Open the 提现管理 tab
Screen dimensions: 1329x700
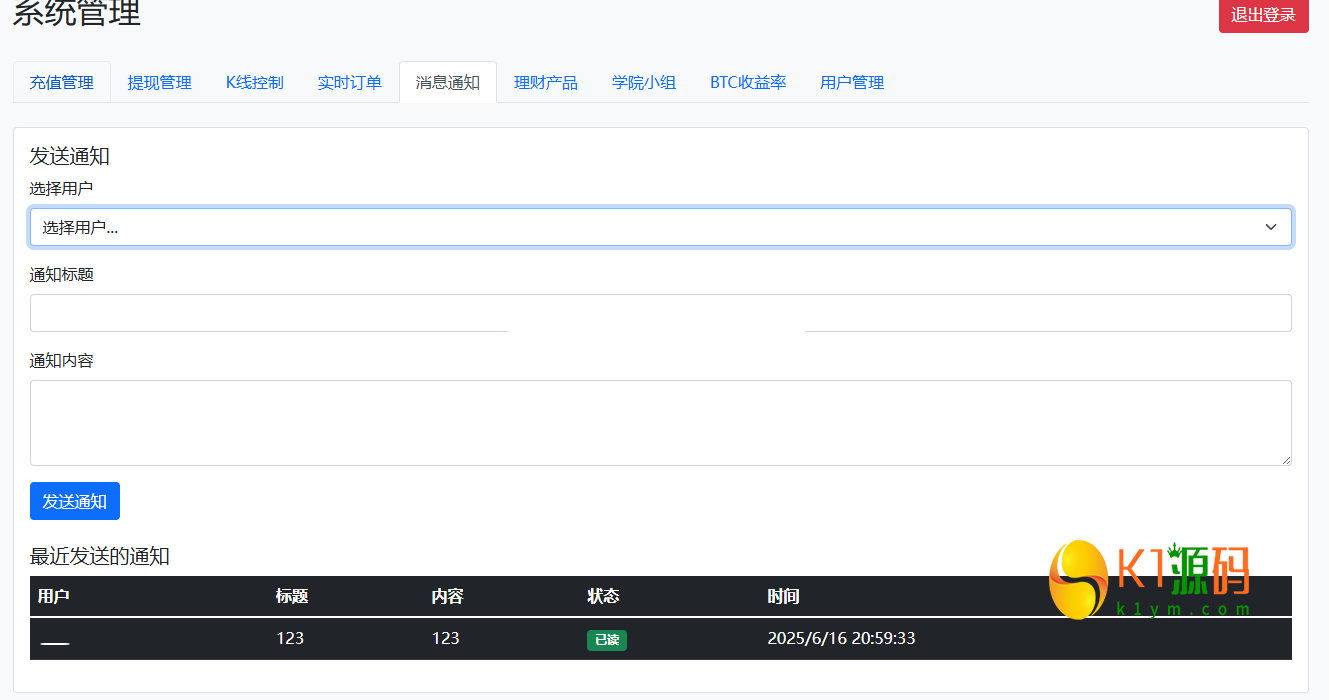point(159,82)
